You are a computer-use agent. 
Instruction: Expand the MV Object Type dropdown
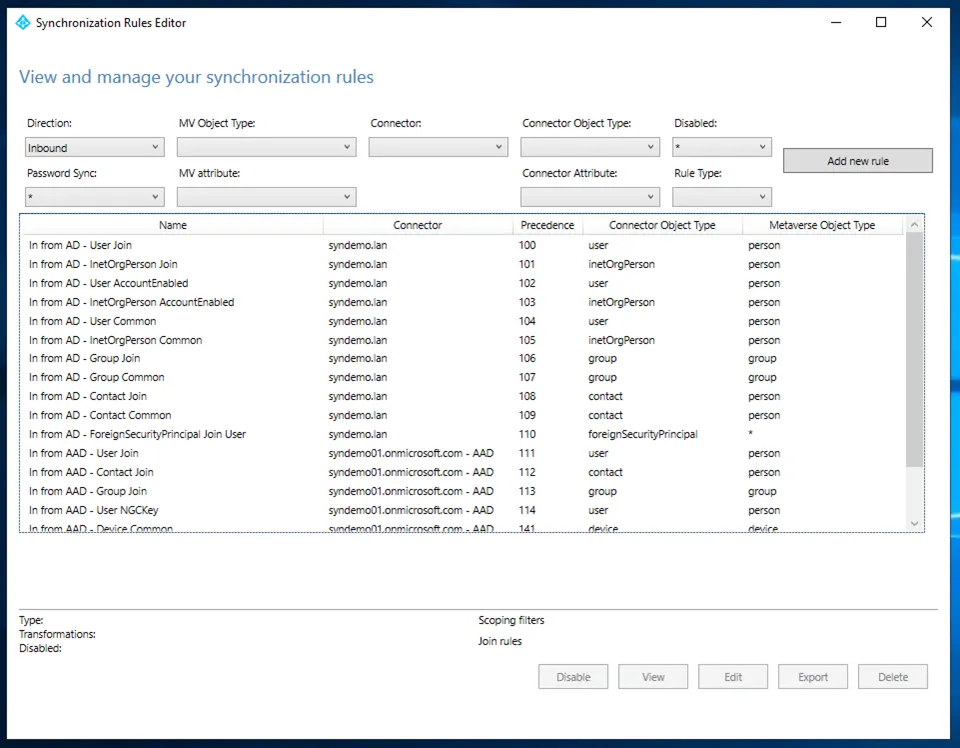click(x=266, y=147)
